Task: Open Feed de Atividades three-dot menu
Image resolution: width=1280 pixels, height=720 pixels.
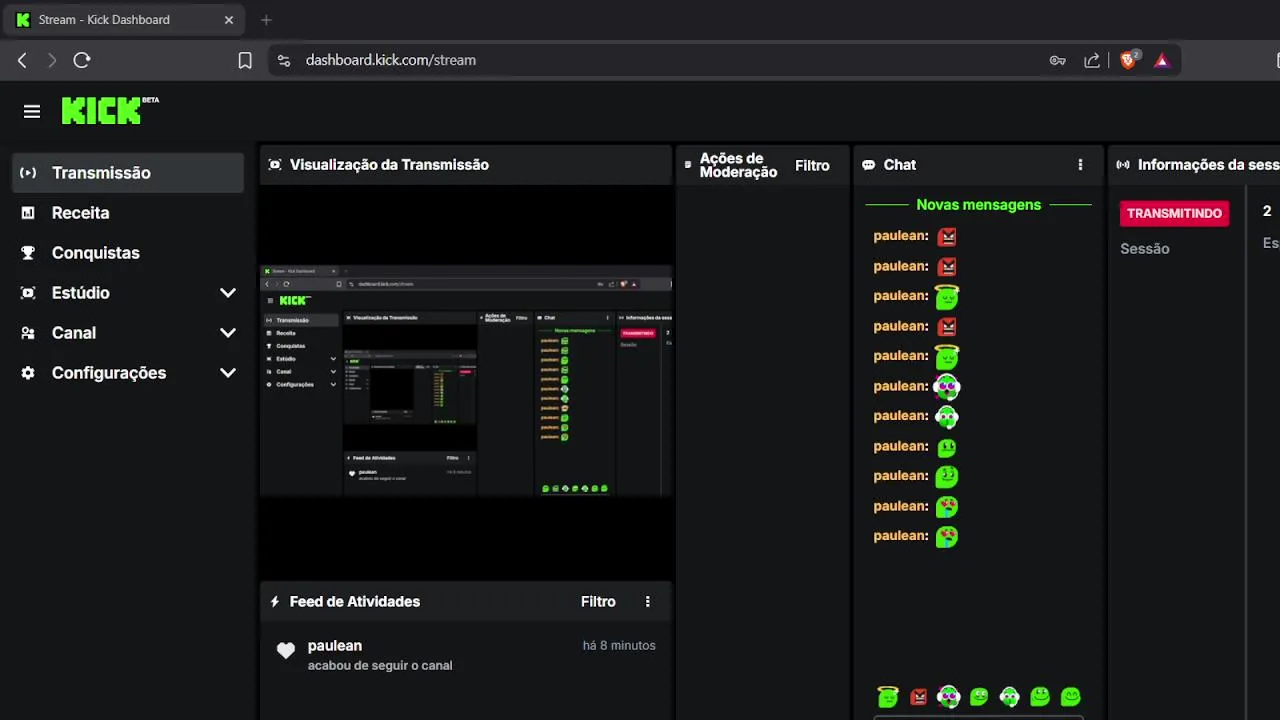Action: coord(648,602)
